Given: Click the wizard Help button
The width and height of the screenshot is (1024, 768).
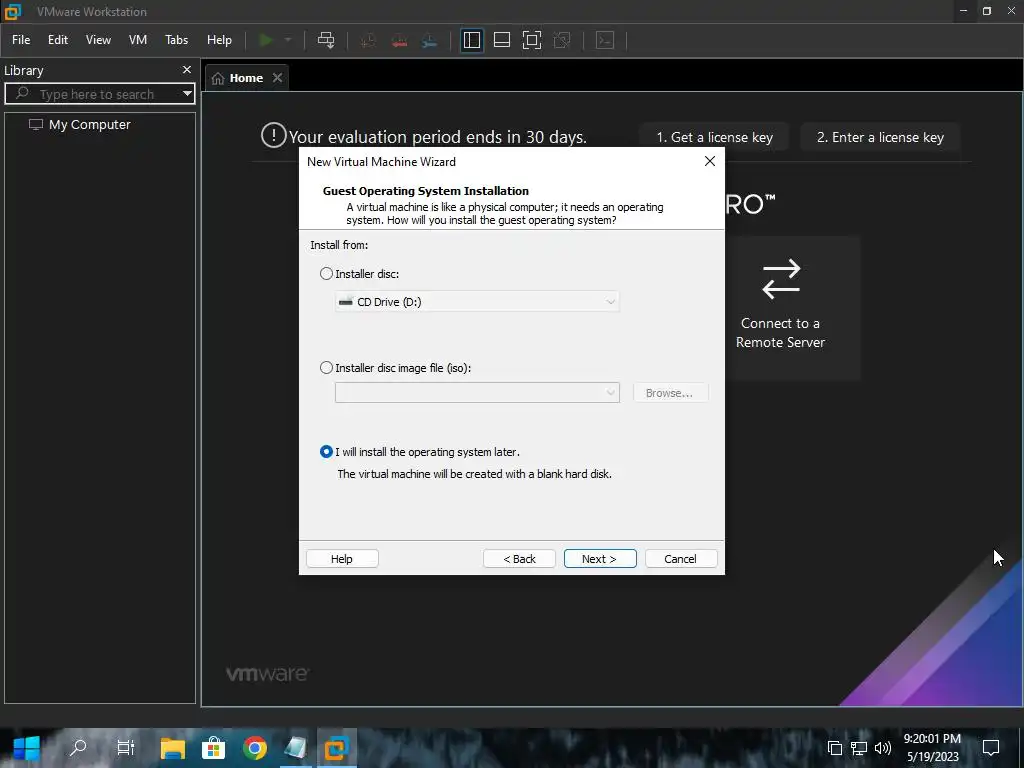Looking at the screenshot, I should click(x=342, y=558).
